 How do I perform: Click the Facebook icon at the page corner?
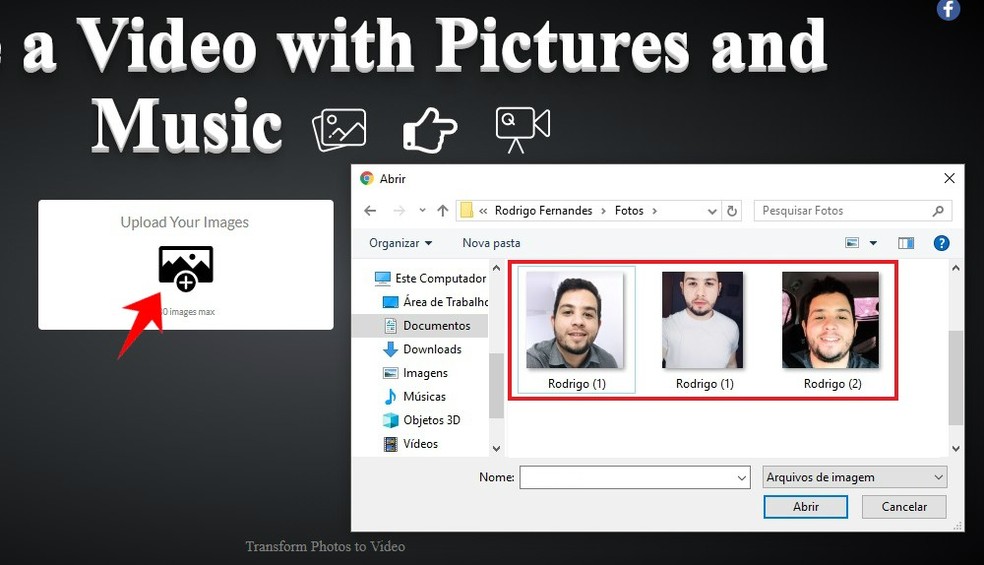click(x=948, y=9)
